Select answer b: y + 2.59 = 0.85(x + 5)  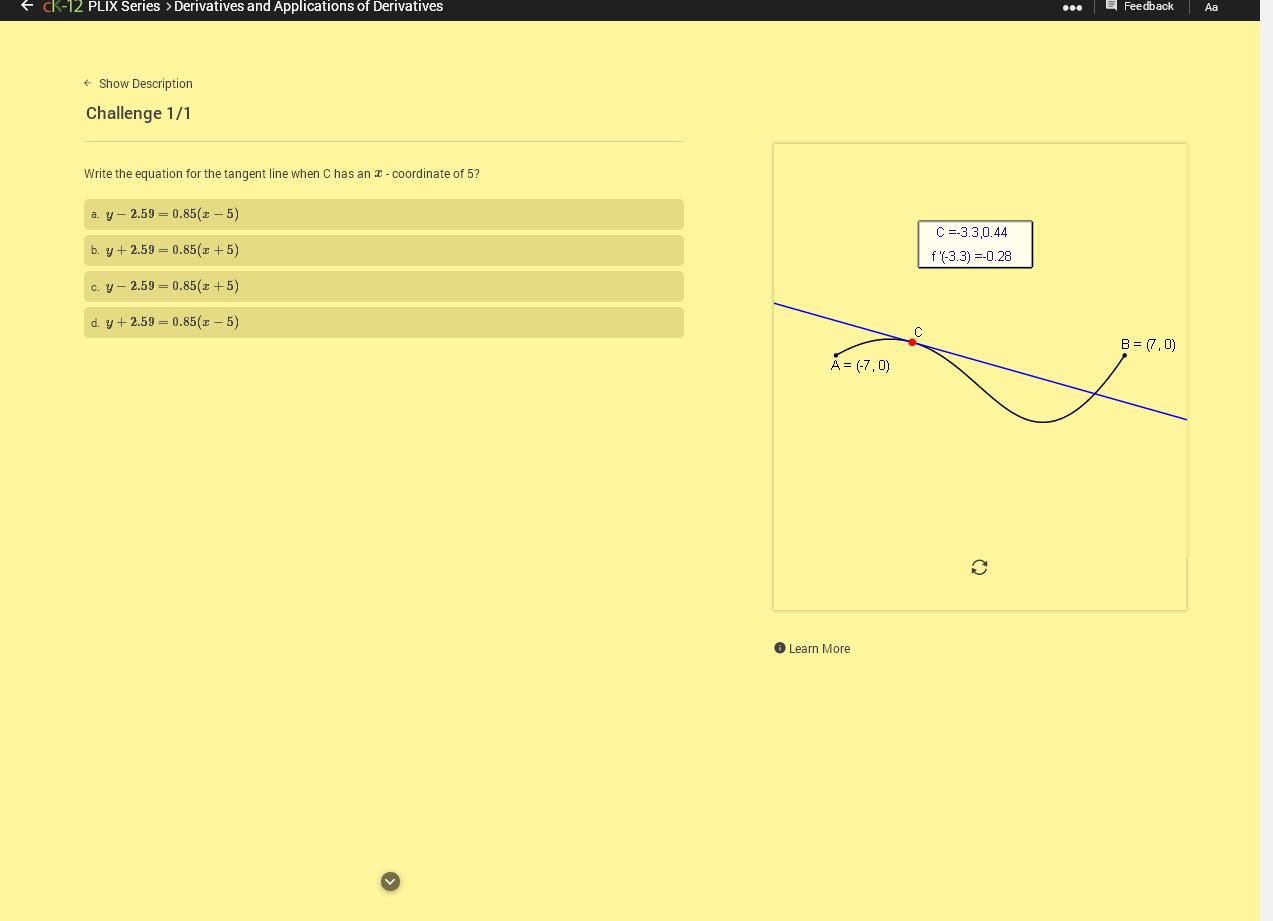click(x=384, y=250)
